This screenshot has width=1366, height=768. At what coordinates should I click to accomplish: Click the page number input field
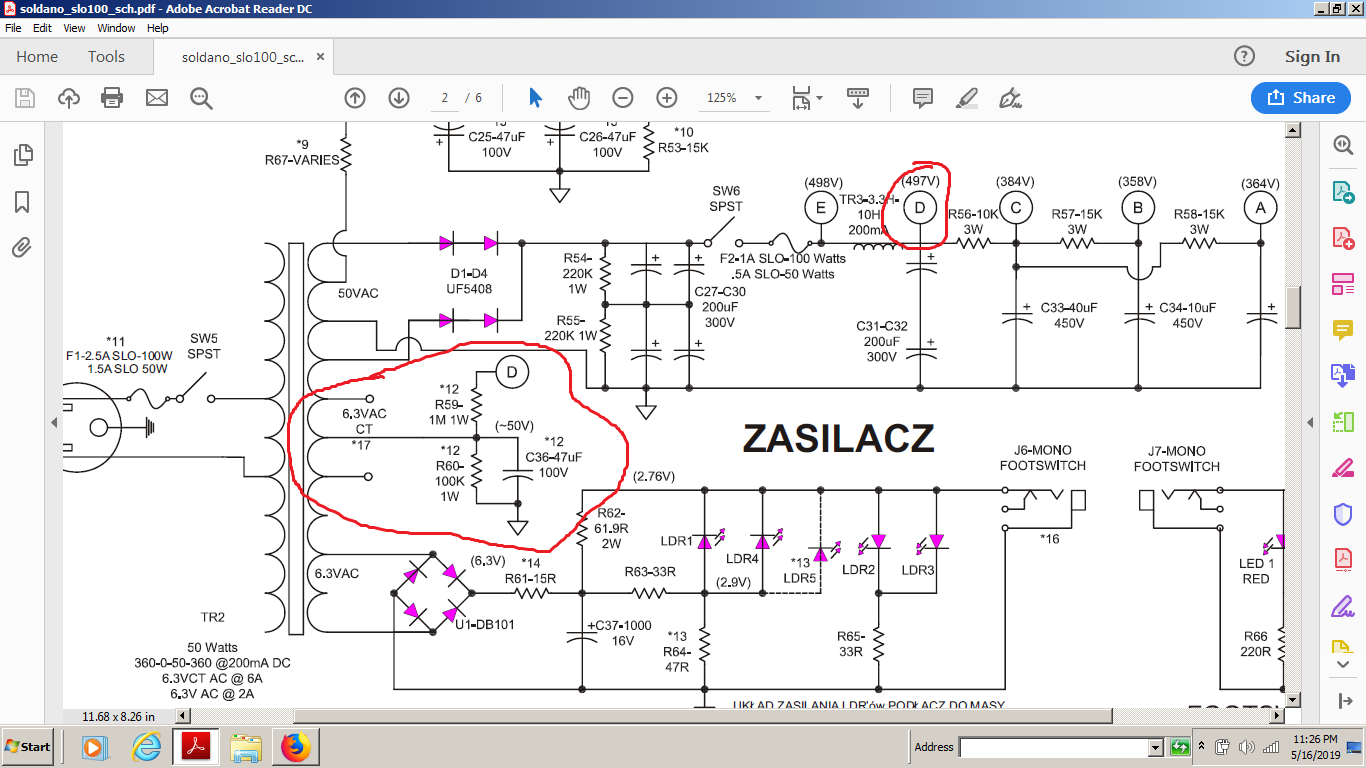coord(444,98)
